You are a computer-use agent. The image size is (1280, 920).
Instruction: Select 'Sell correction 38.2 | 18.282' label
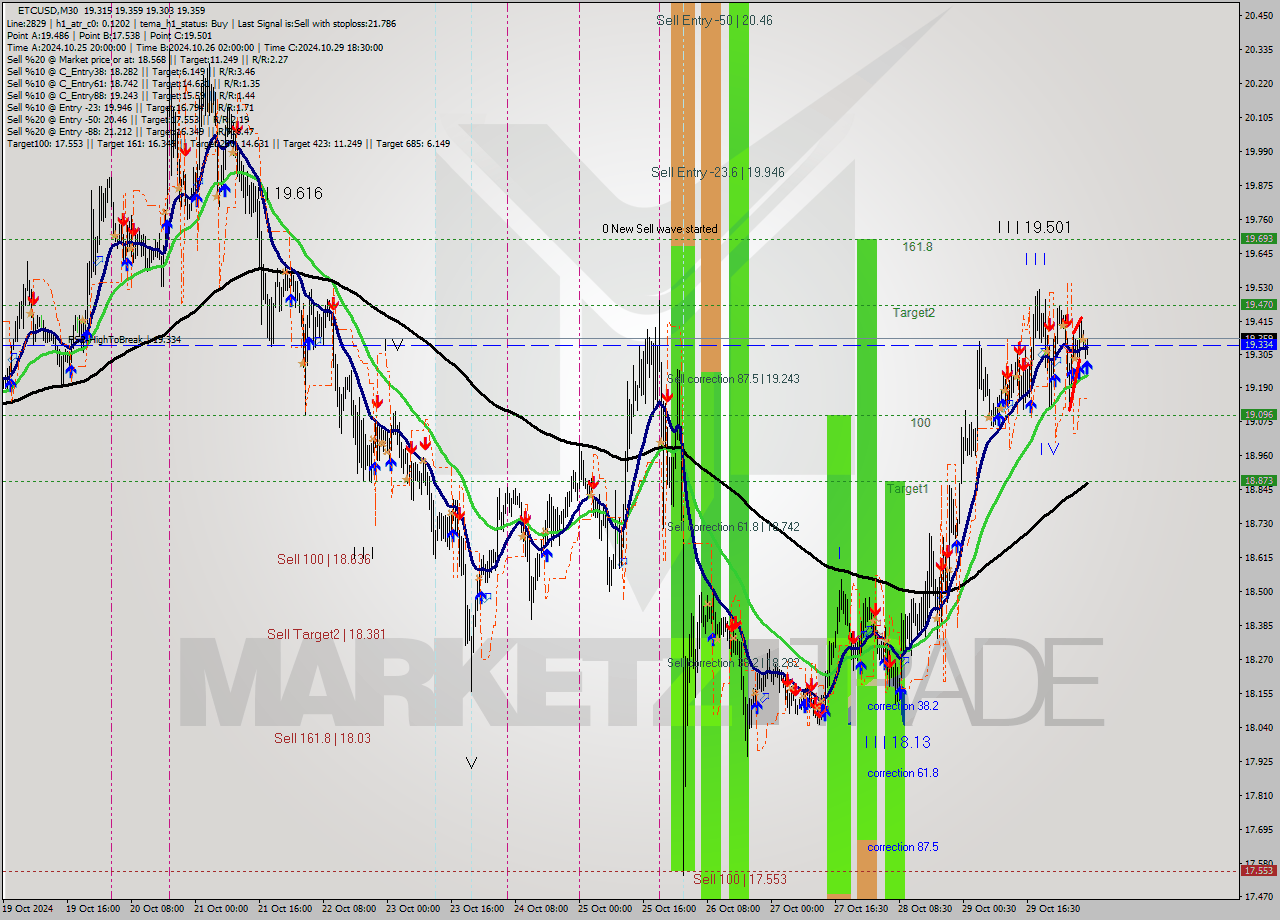click(733, 663)
